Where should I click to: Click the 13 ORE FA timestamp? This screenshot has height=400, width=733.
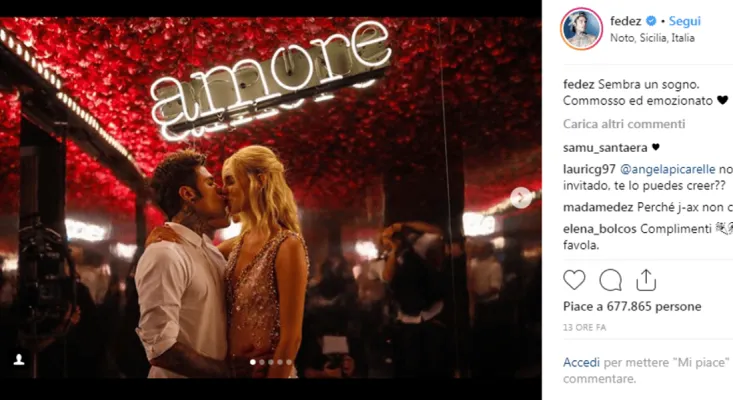(x=584, y=328)
